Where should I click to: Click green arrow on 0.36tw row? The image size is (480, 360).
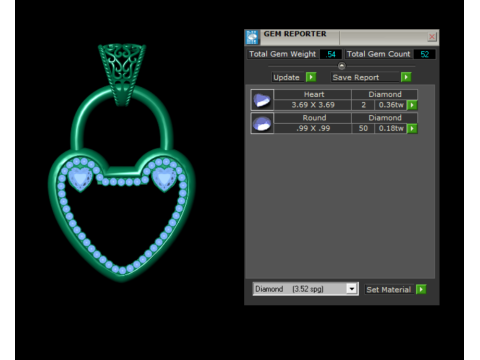point(412,105)
